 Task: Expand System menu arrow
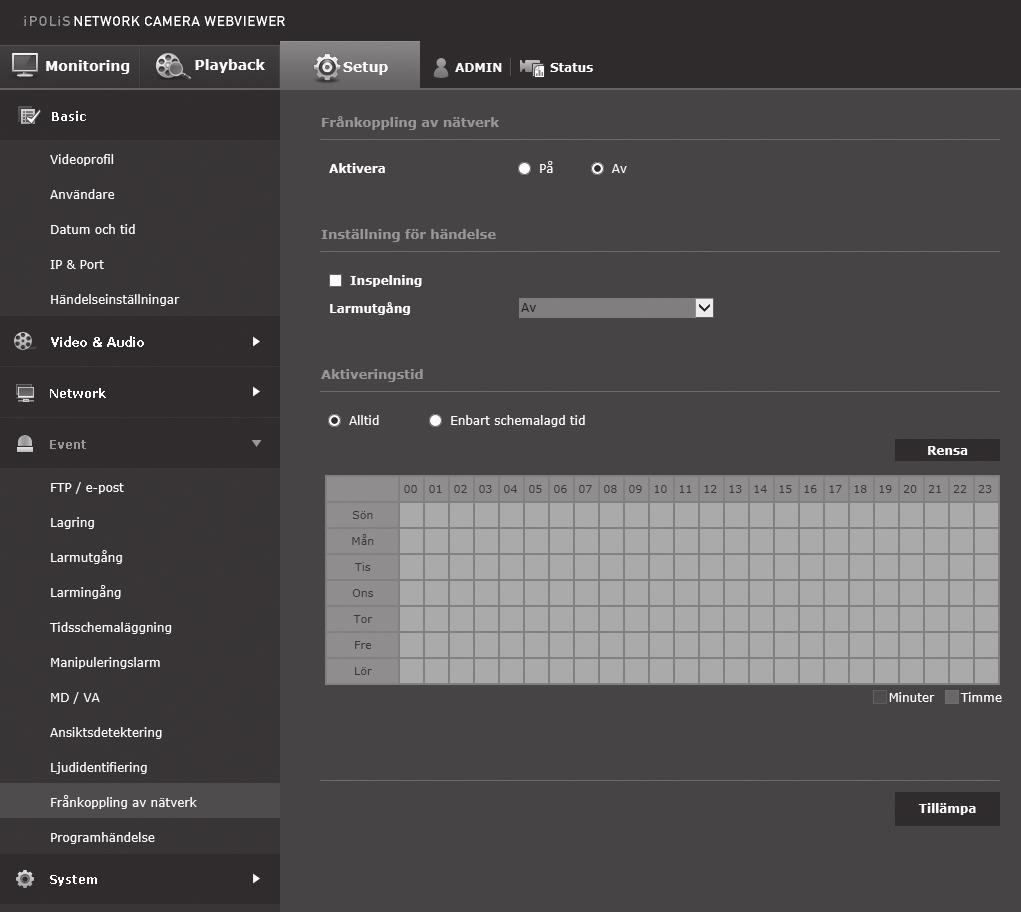[256, 878]
